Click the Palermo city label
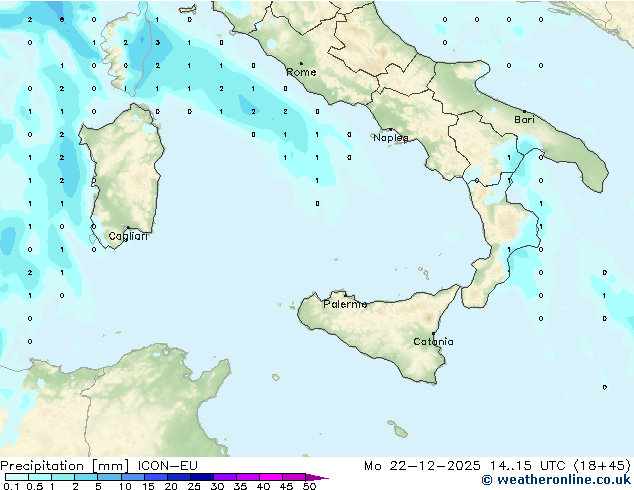Screen dimensions: 634x490 coord(345,304)
